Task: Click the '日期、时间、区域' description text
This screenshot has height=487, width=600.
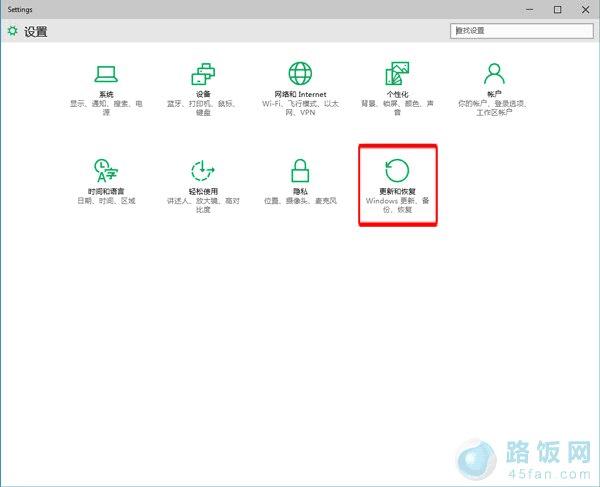Action: pyautogui.click(x=106, y=201)
